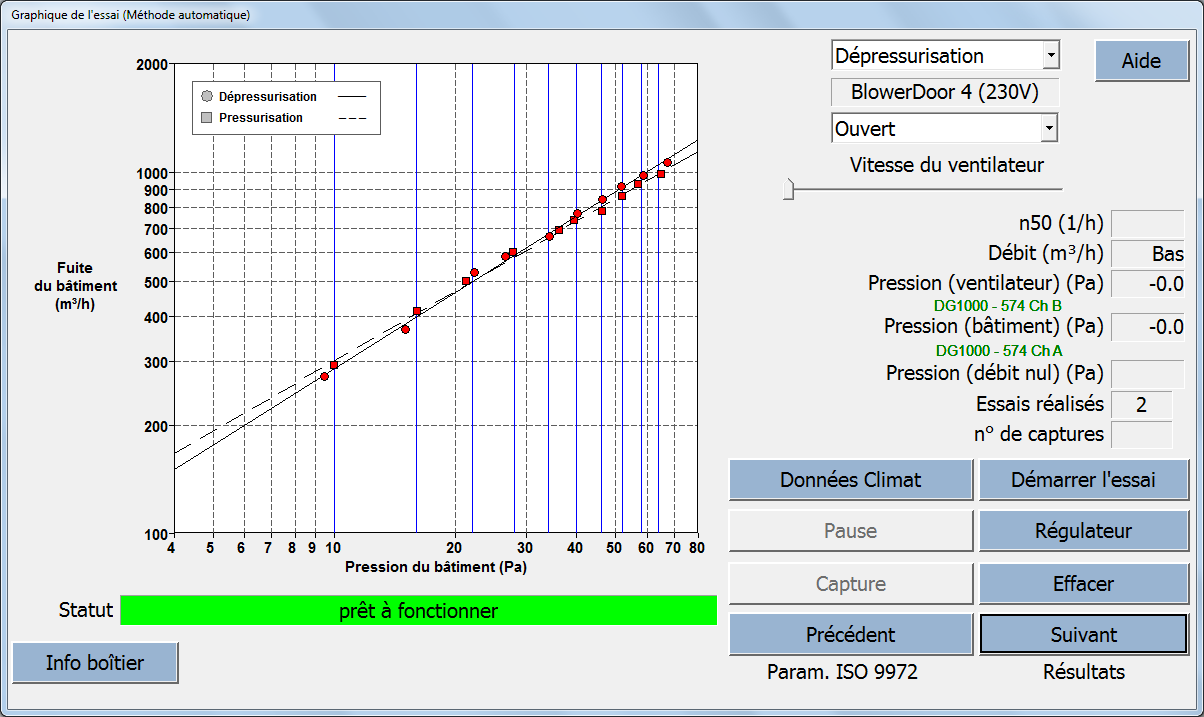This screenshot has height=717, width=1204.
Task: Select the Pression (bâtiment) value field
Action: tap(1148, 327)
